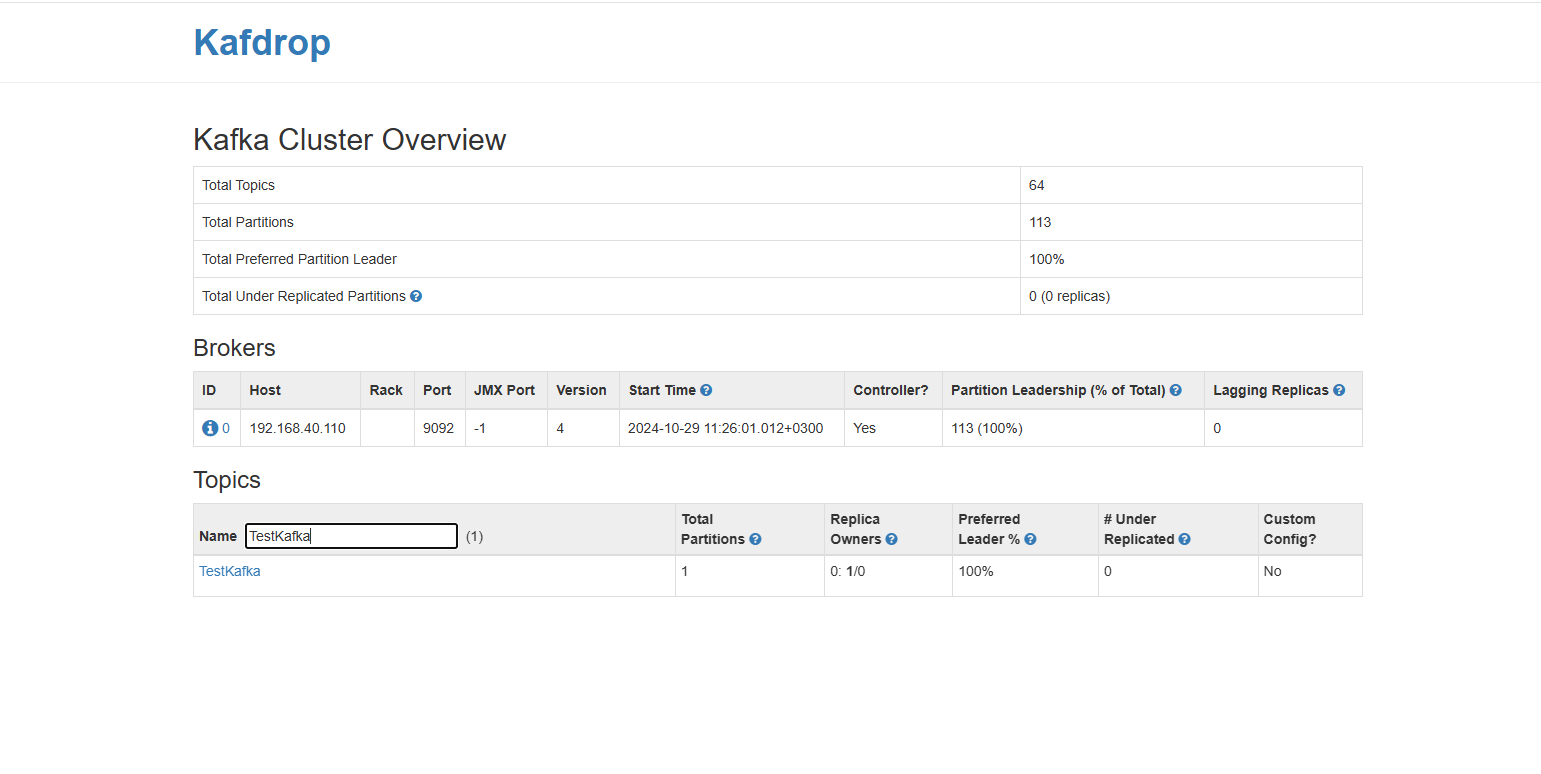
Task: Click help icon next to Total Under Replicated Partitions
Action: pos(416,296)
